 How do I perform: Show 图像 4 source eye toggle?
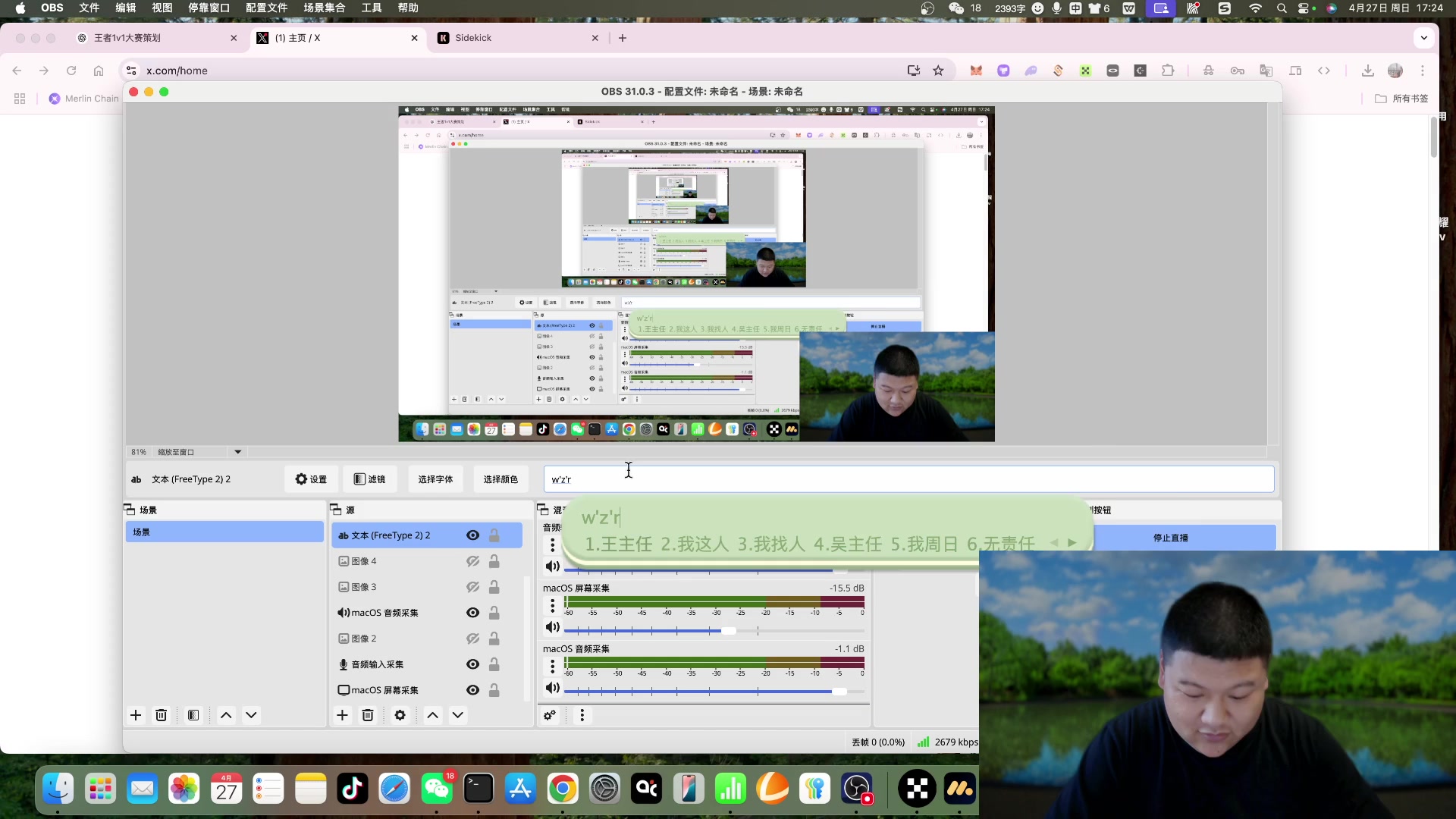472,561
